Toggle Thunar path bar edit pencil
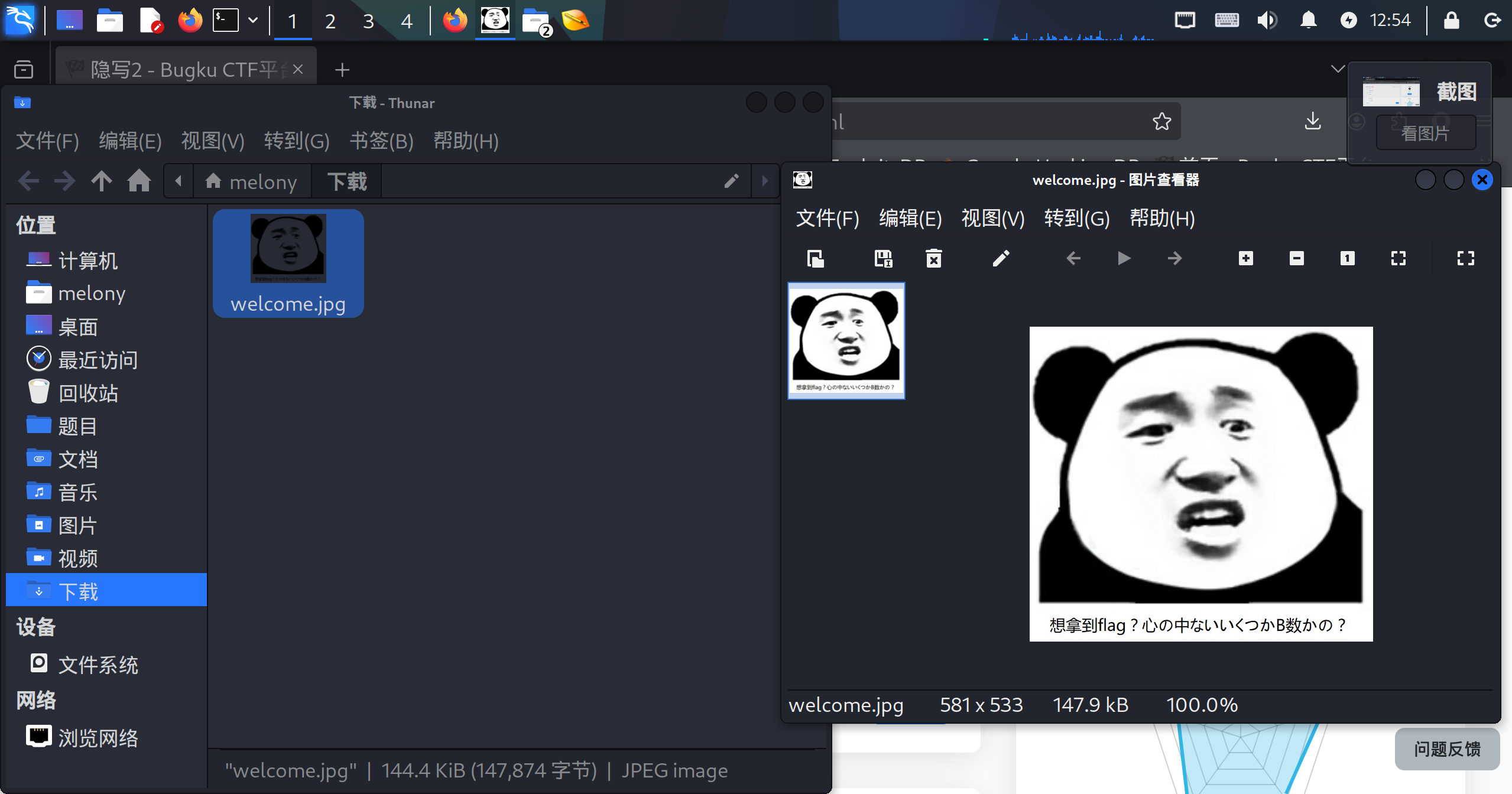The image size is (1512, 794). tap(731, 181)
